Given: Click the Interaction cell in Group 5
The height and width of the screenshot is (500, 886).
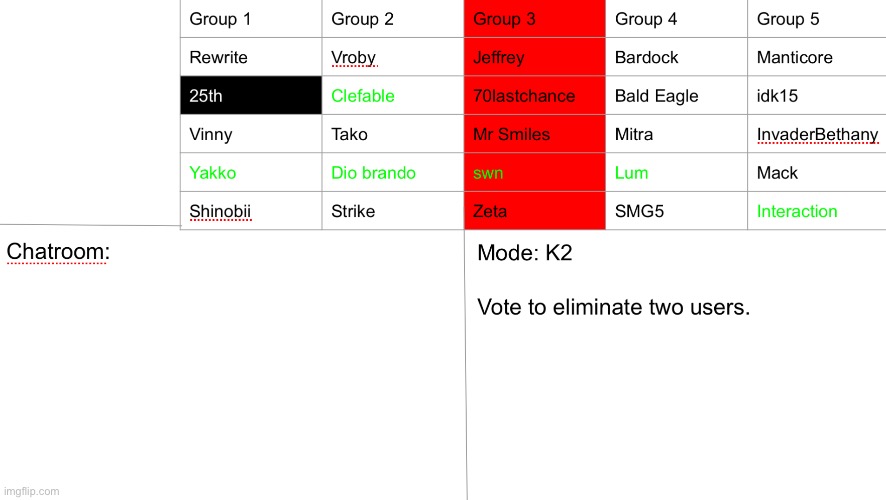Looking at the screenshot, I should tap(817, 211).
